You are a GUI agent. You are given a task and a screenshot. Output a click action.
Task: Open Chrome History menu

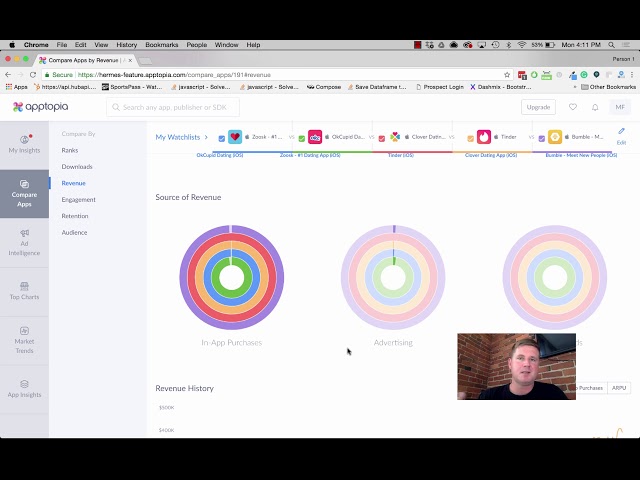127,45
